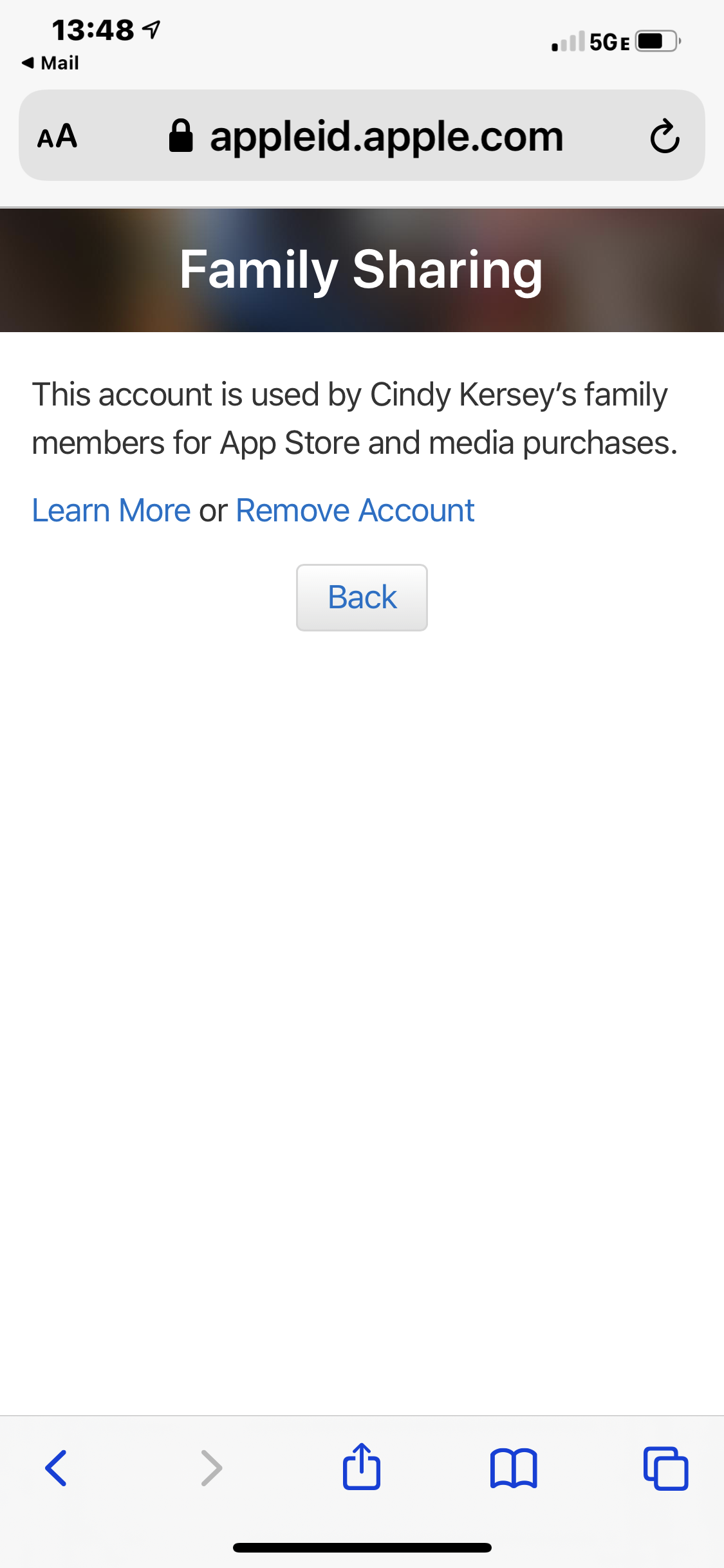This screenshot has height=1568, width=724.
Task: Open the tabs overview icon
Action: point(665,1468)
